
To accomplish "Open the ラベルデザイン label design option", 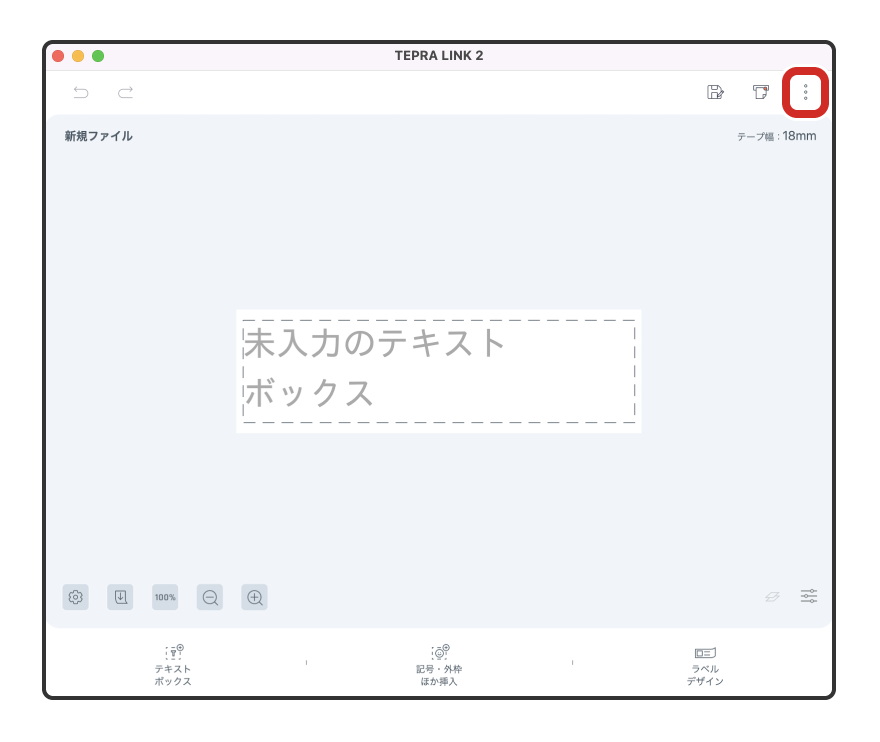I will pyautogui.click(x=705, y=665).
